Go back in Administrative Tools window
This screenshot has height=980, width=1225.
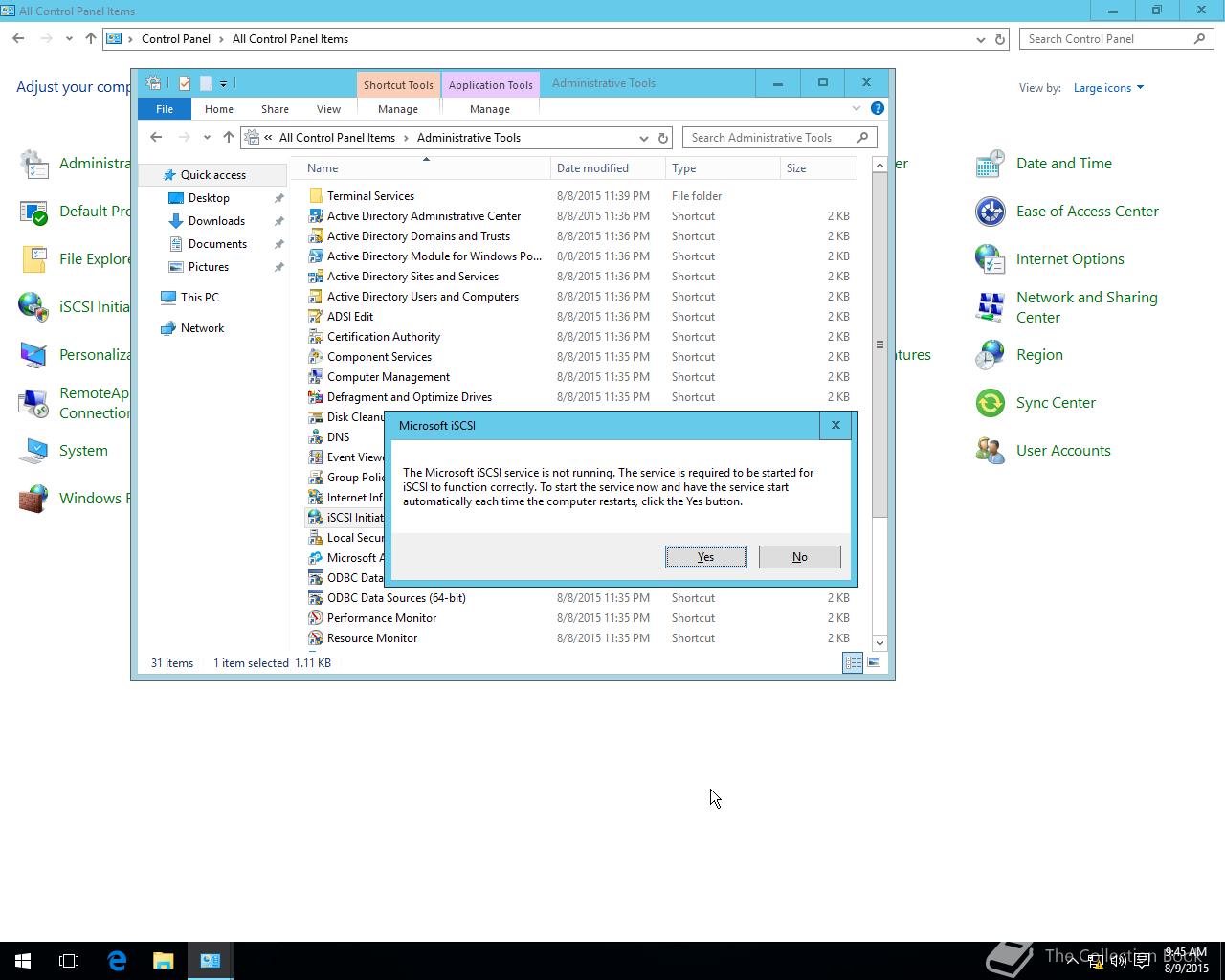tap(156, 138)
